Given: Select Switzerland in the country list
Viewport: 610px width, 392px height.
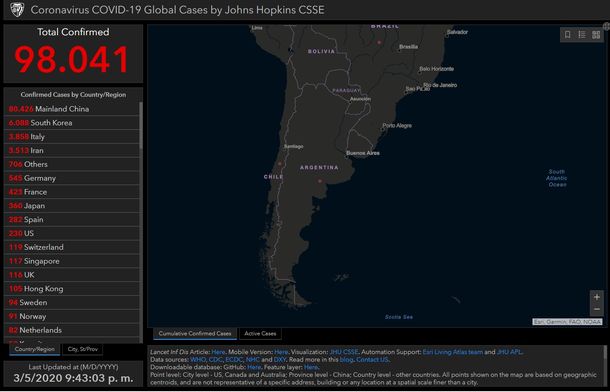Looking at the screenshot, I should [x=71, y=247].
